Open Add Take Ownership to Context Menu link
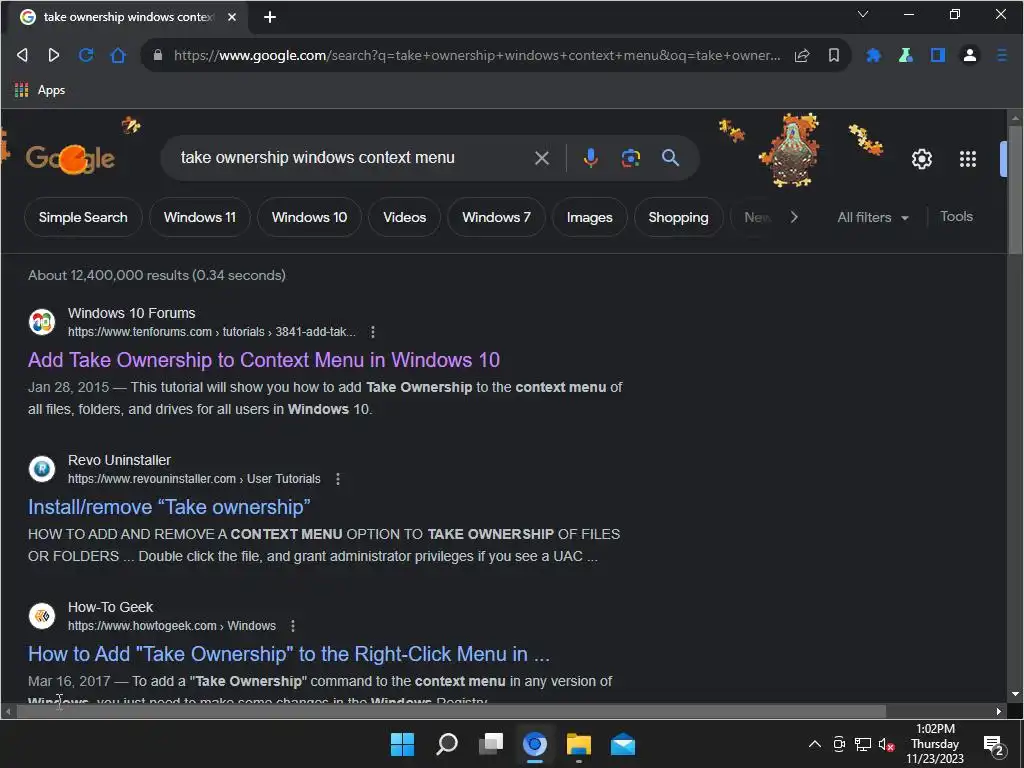Viewport: 1024px width, 768px height. tap(264, 360)
